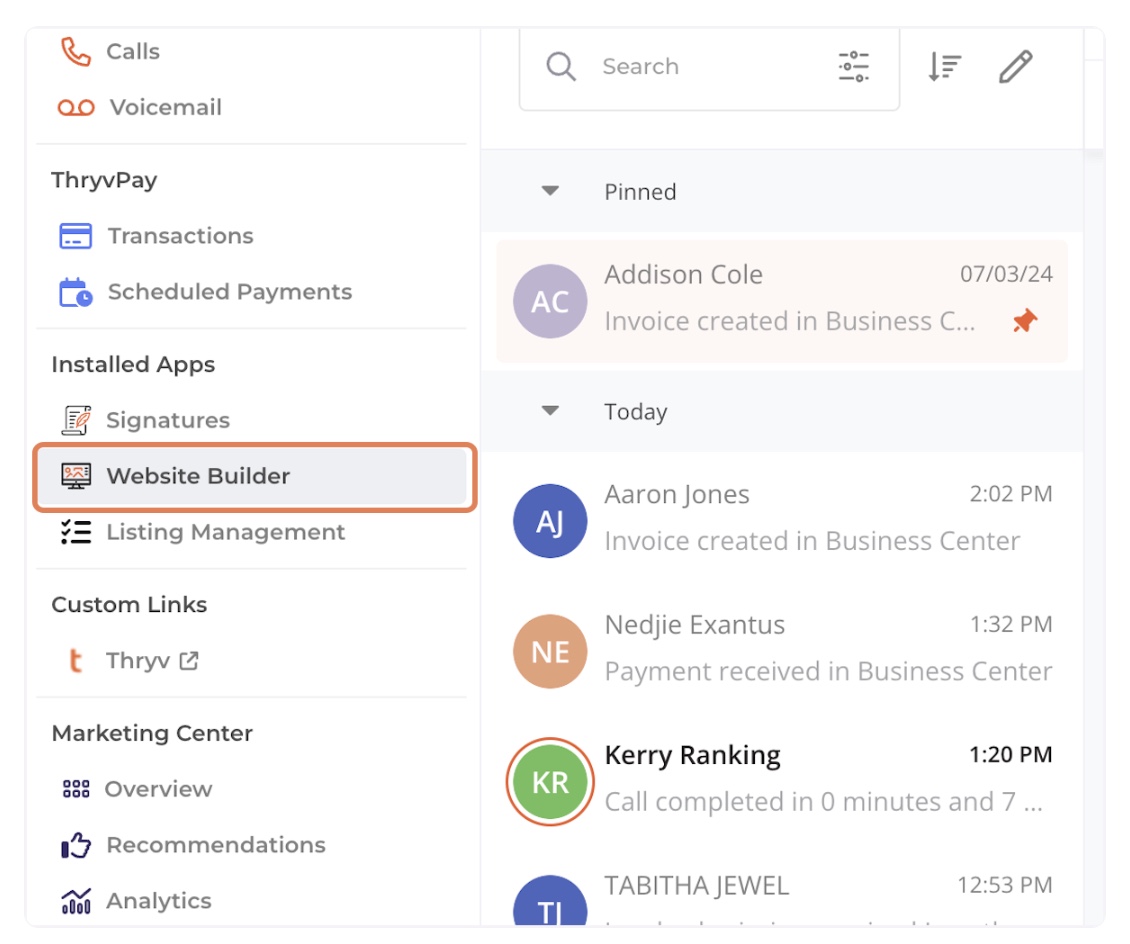Click Aaron Jones 'Invoice created' message preview
Screen dimensions: 1130x944
coord(812,541)
